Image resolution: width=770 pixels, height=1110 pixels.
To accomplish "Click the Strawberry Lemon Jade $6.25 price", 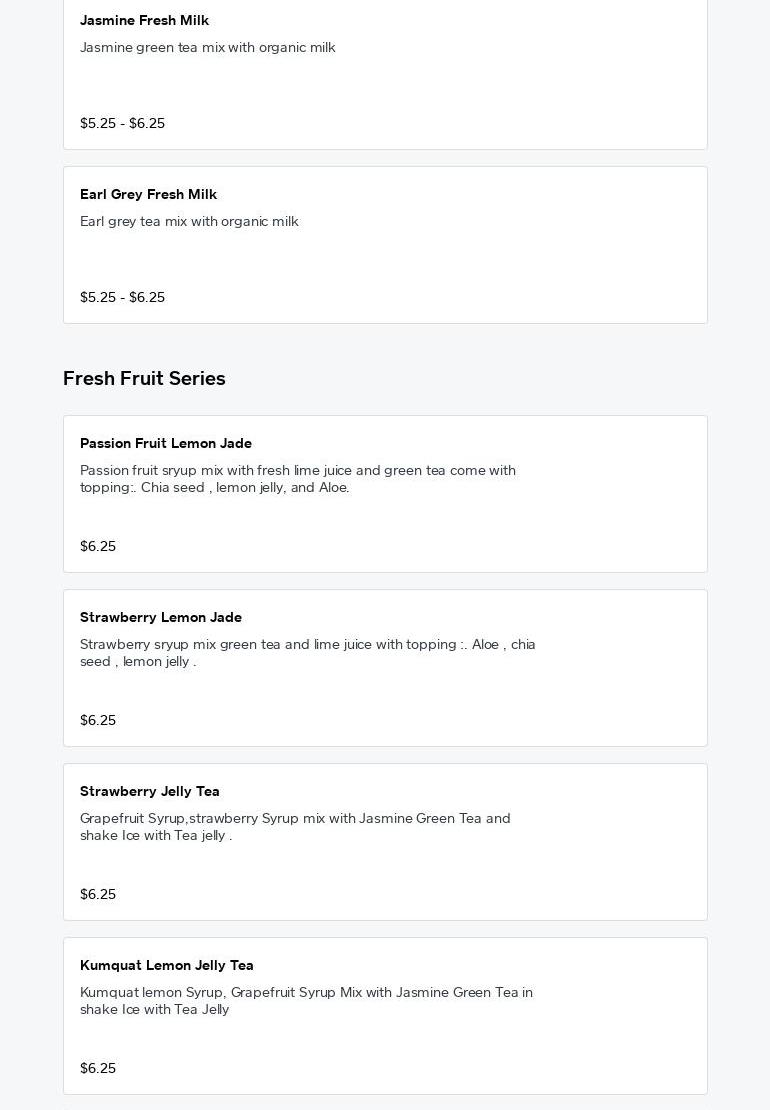I will [98, 720].
